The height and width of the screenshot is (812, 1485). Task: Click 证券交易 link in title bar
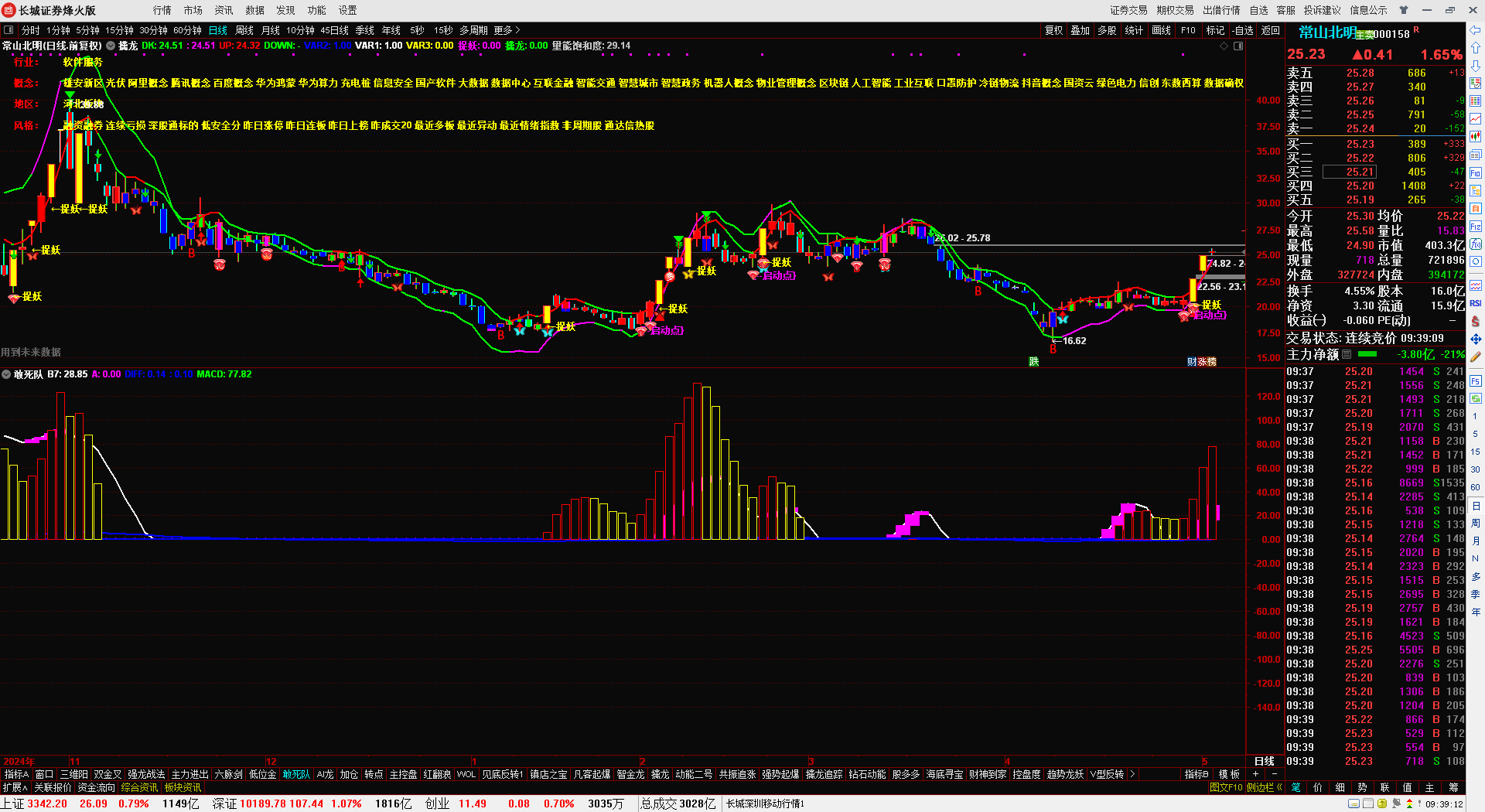pos(1128,10)
